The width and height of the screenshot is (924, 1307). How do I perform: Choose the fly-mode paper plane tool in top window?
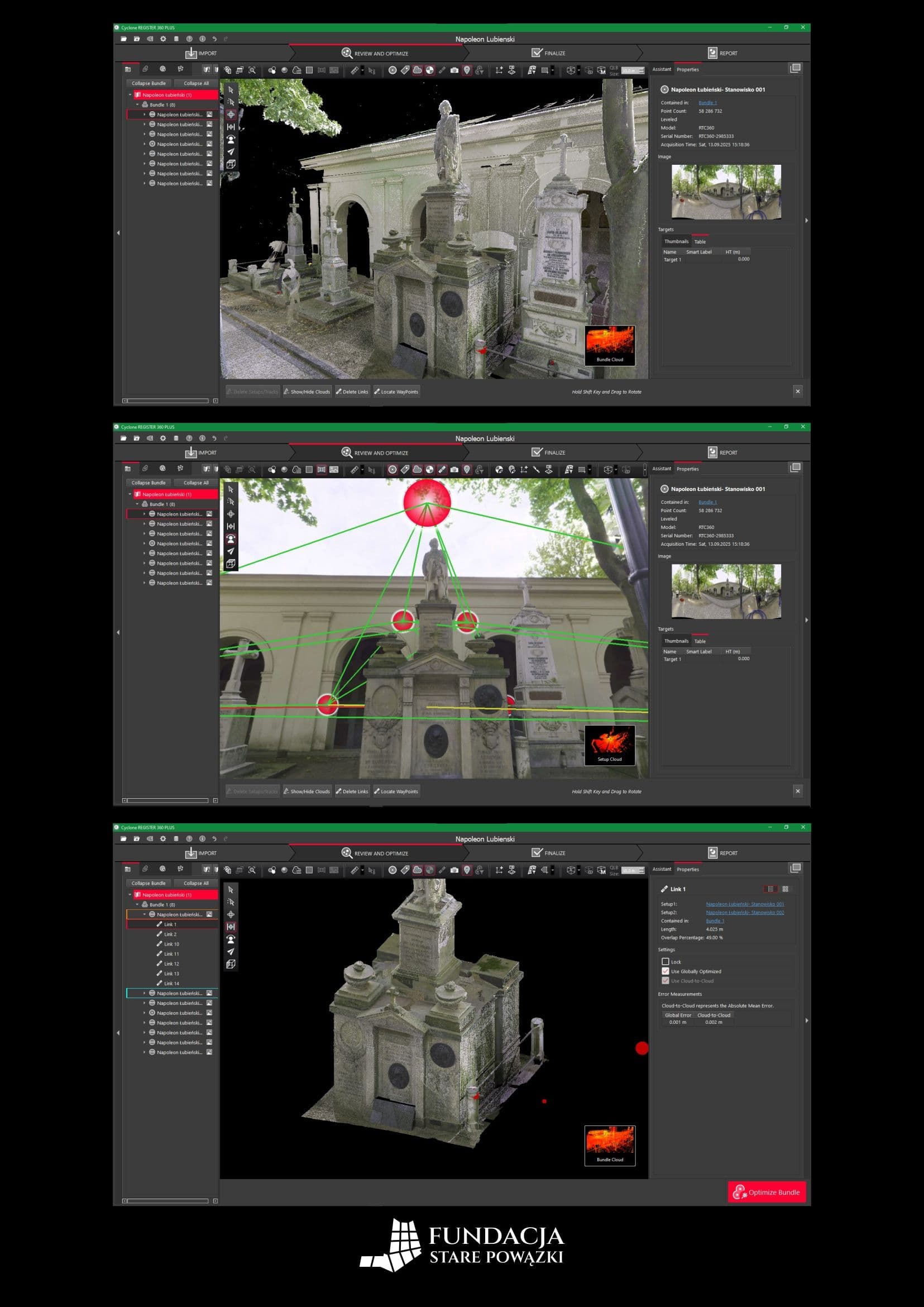click(231, 151)
